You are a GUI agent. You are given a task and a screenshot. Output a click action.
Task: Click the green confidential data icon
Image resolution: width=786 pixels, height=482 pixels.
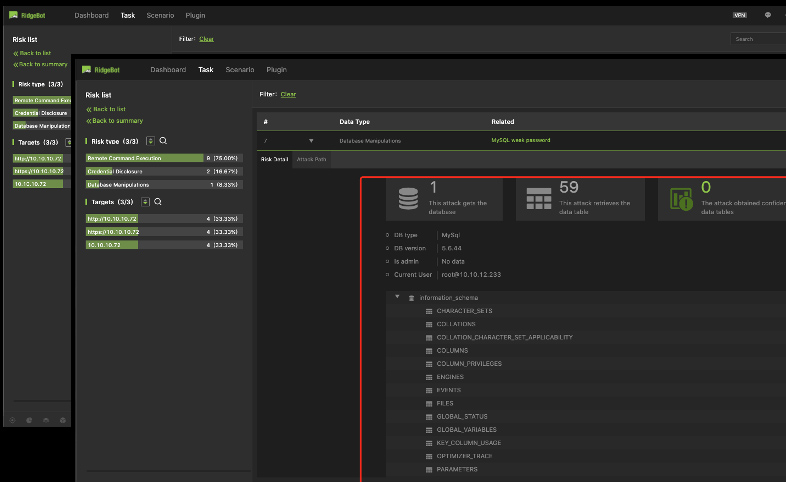point(681,199)
